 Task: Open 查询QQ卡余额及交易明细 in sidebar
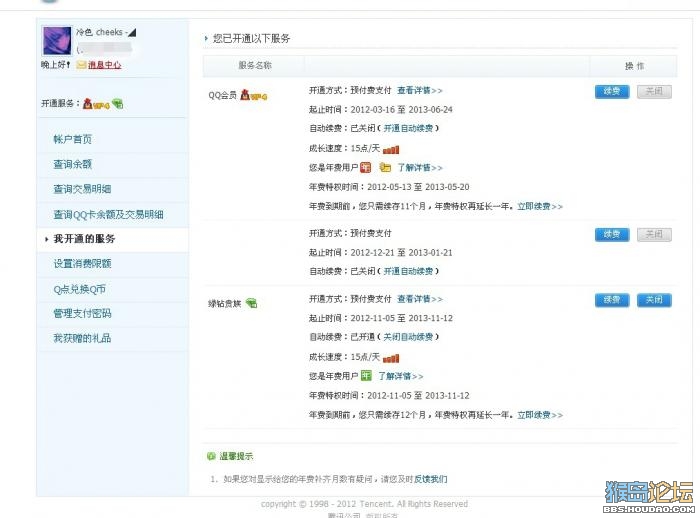(108, 214)
